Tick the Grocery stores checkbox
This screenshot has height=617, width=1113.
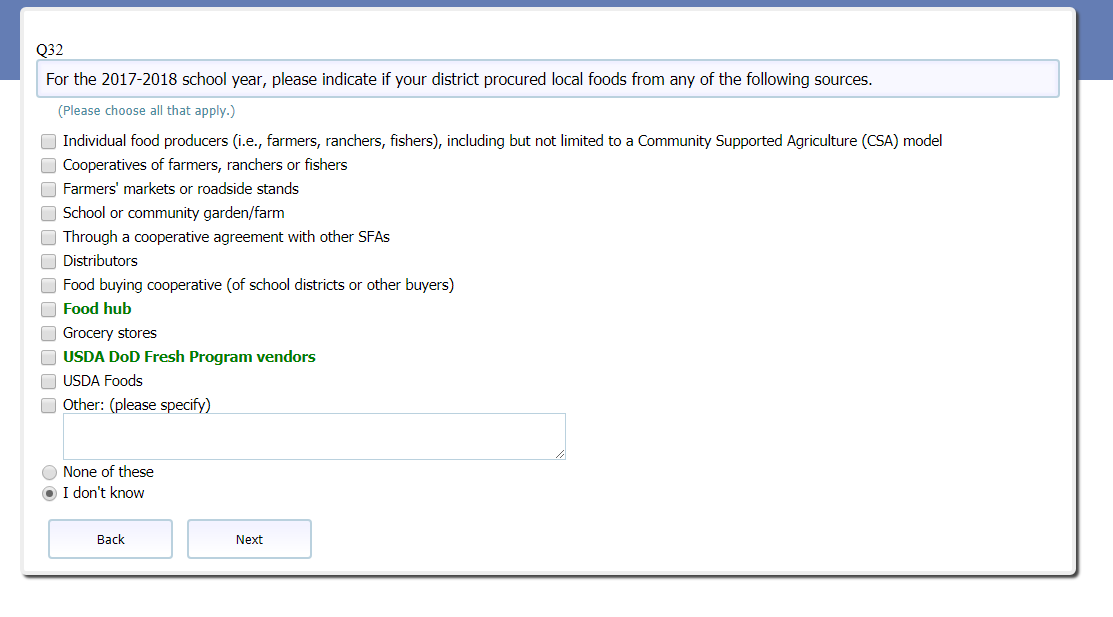coord(49,333)
